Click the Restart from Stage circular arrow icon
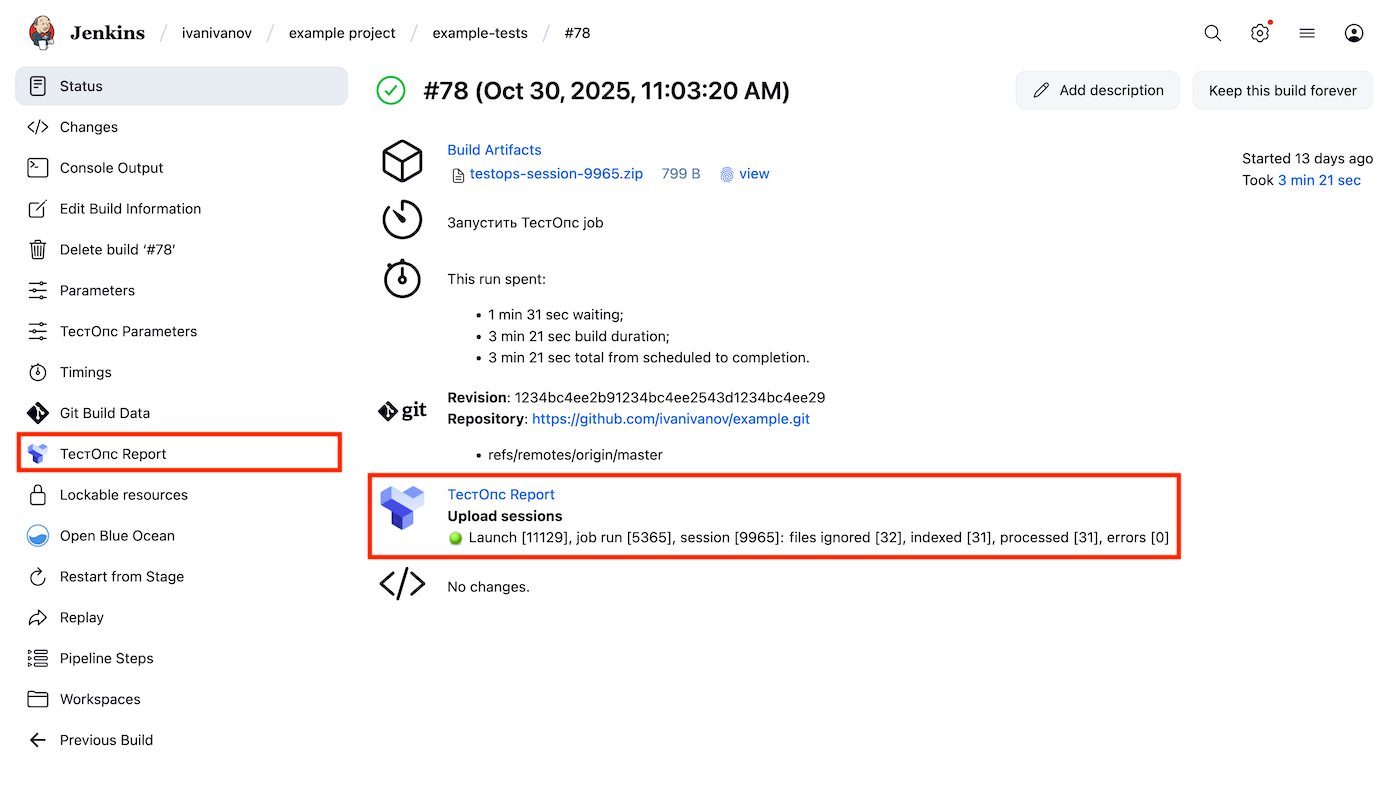This screenshot has width=1400, height=788. [x=38, y=577]
